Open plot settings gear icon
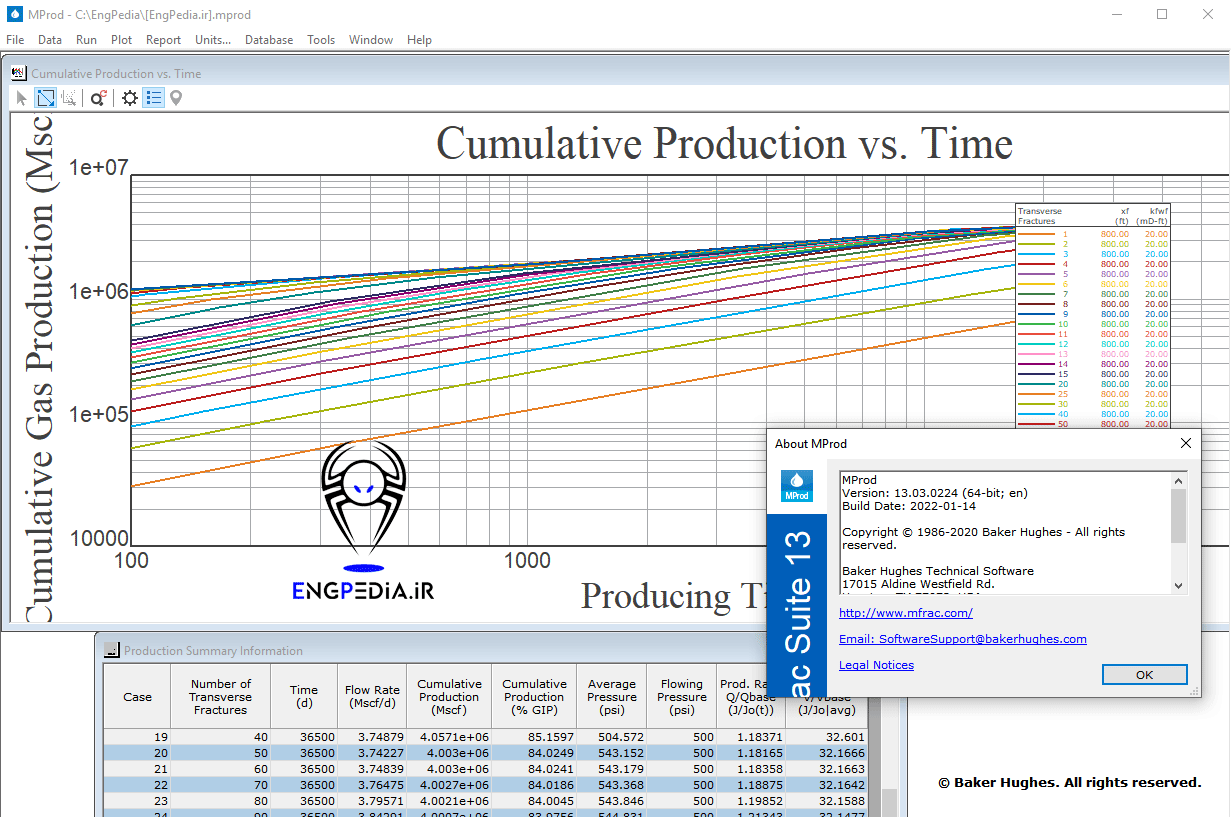Image resolution: width=1231 pixels, height=817 pixels. (130, 98)
